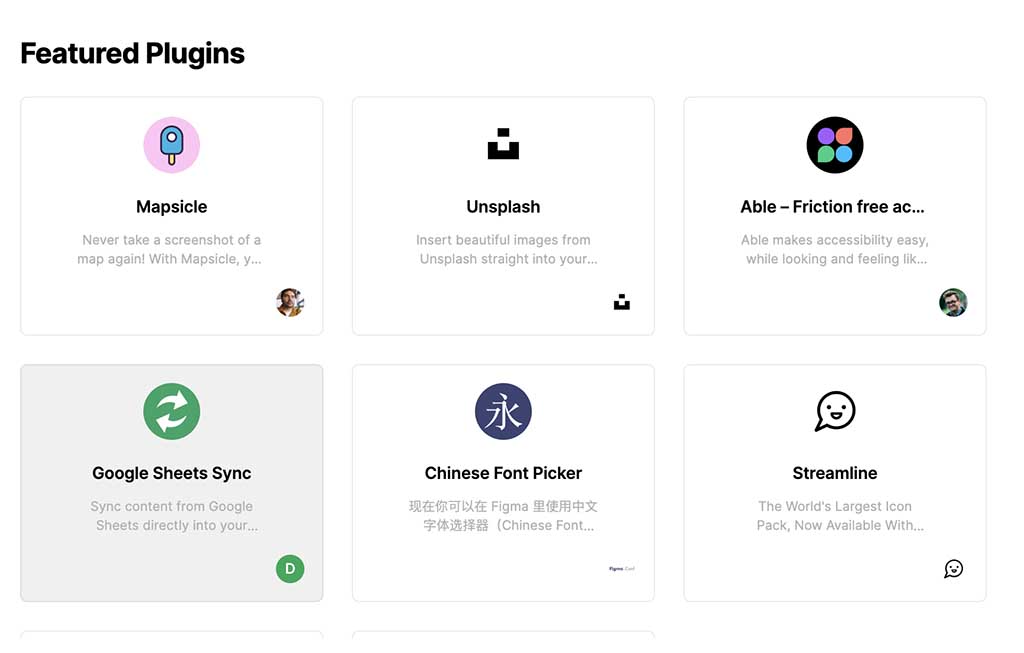This screenshot has height=653, width=1024.
Task: Open the Google Sheets Sync title
Action: pos(172,473)
